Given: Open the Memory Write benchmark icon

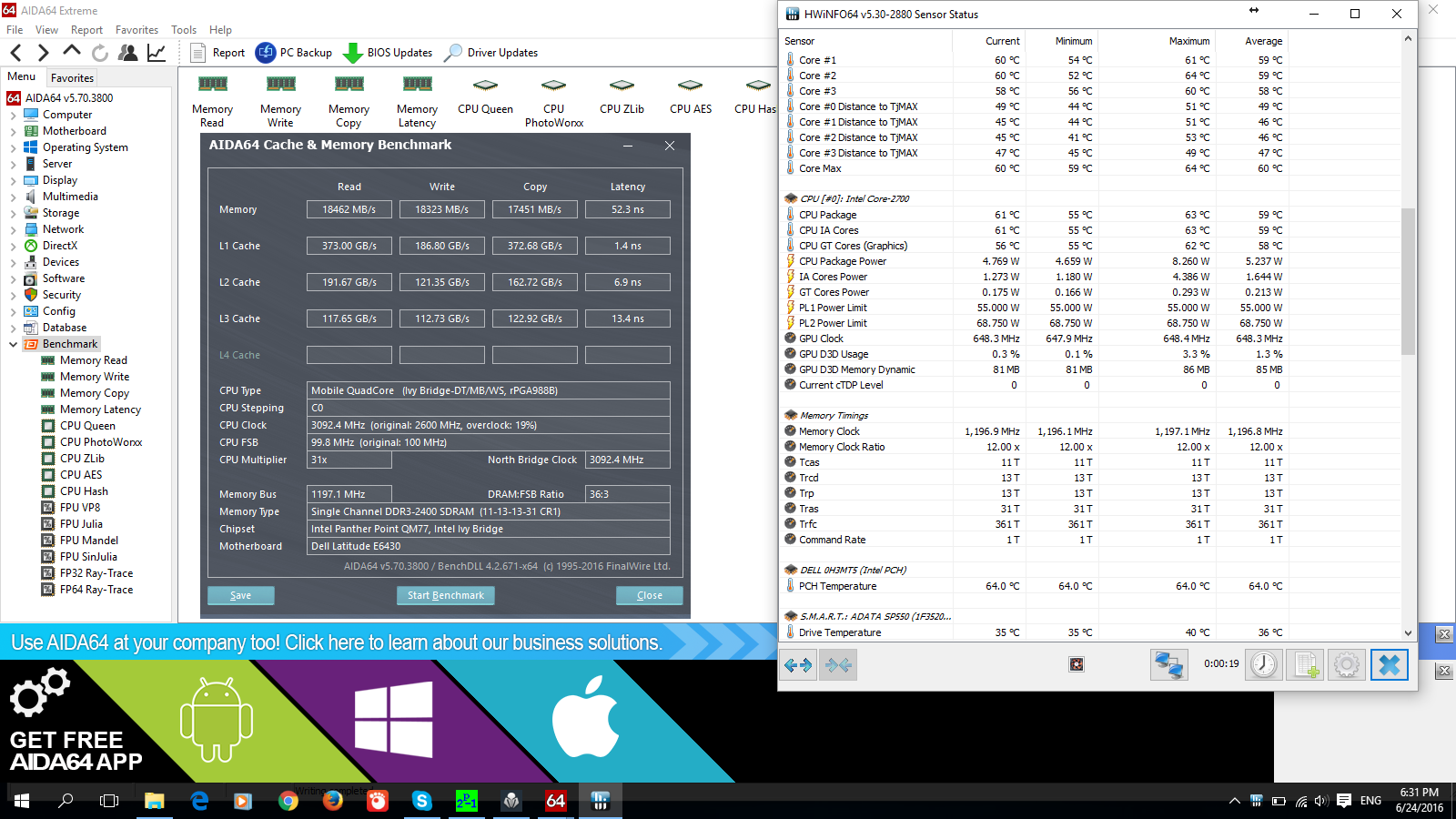Looking at the screenshot, I should tap(280, 101).
